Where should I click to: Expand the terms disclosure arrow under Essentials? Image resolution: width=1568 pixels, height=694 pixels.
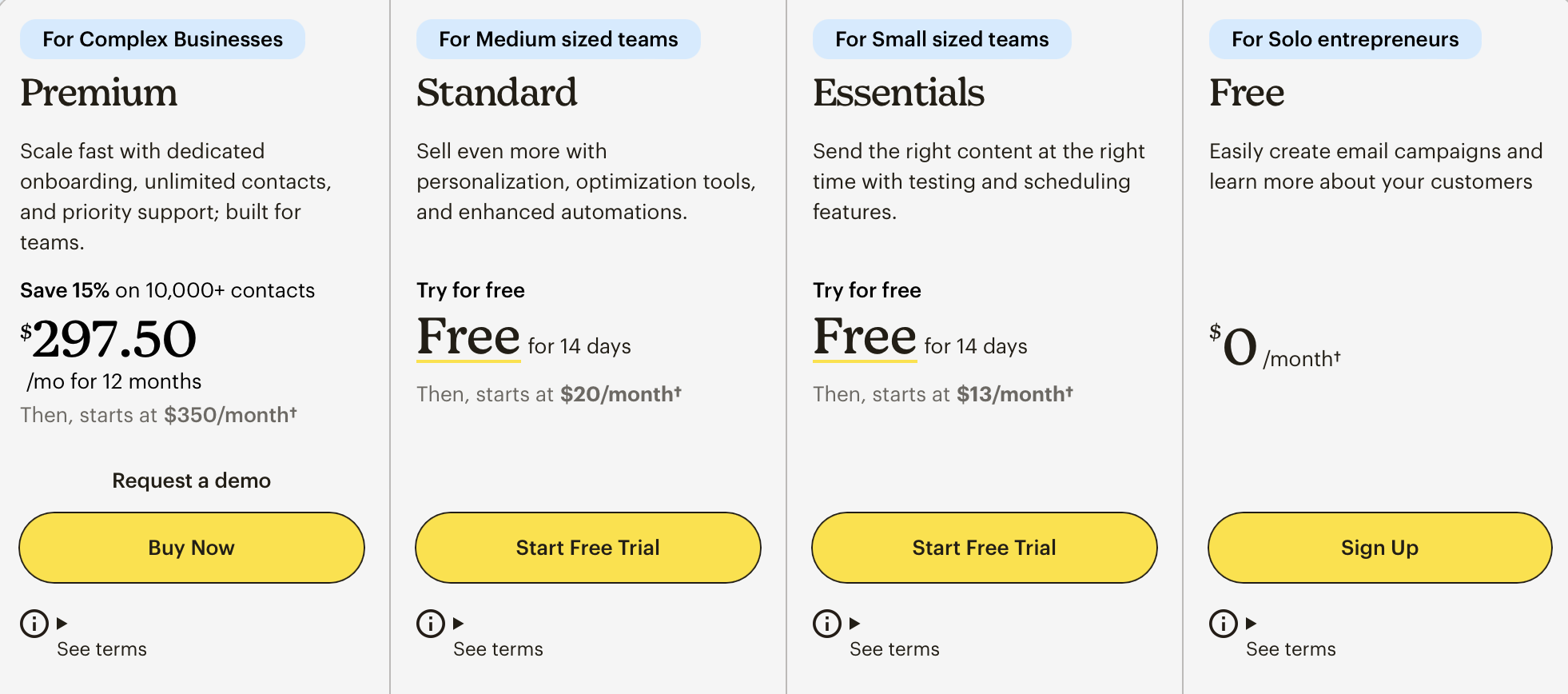coord(855,624)
